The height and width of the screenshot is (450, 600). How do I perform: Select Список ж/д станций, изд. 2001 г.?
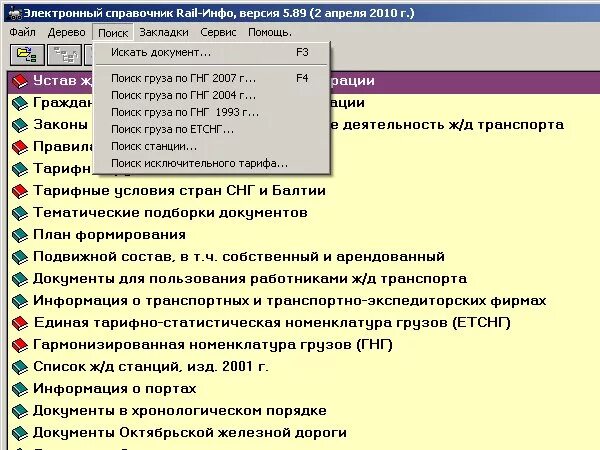tap(151, 367)
